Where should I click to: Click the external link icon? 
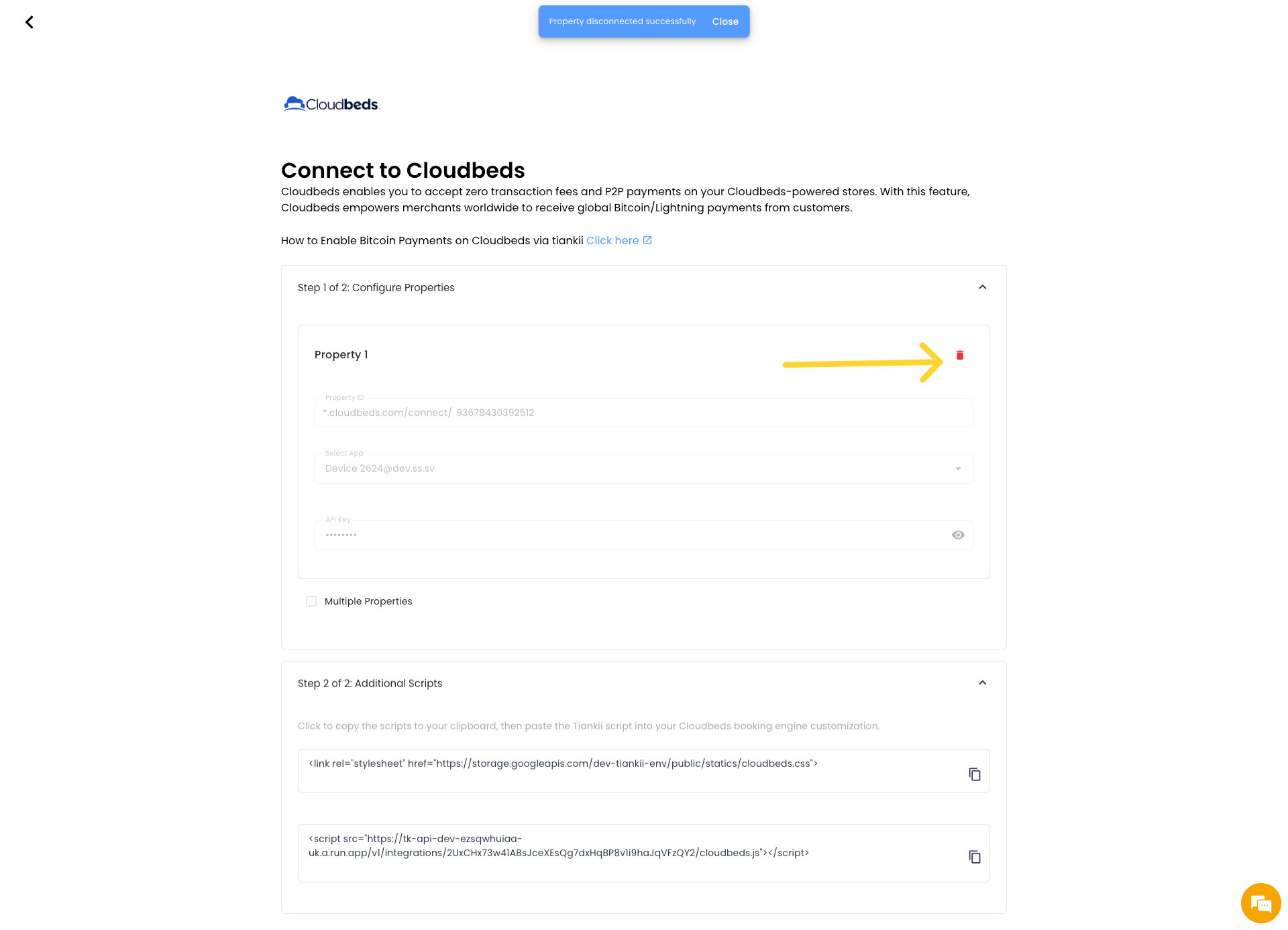pos(647,240)
